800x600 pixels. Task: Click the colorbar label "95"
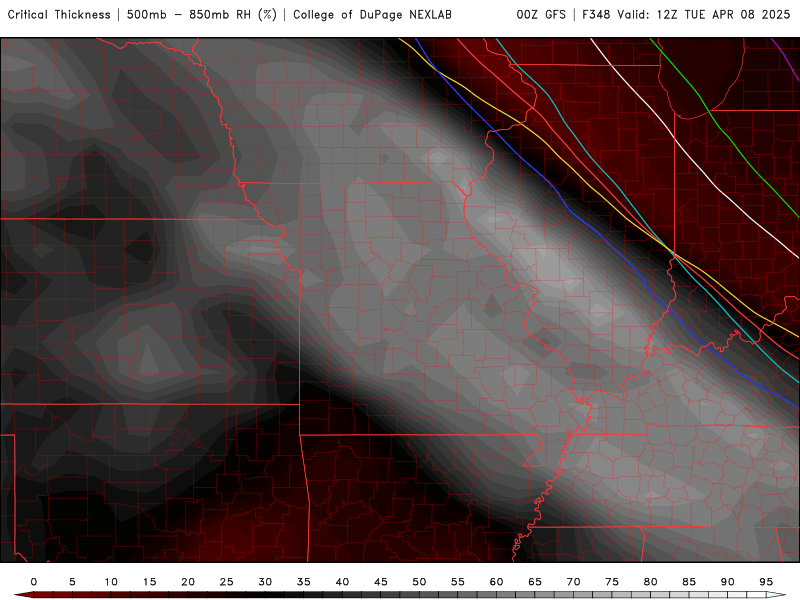[x=766, y=582]
